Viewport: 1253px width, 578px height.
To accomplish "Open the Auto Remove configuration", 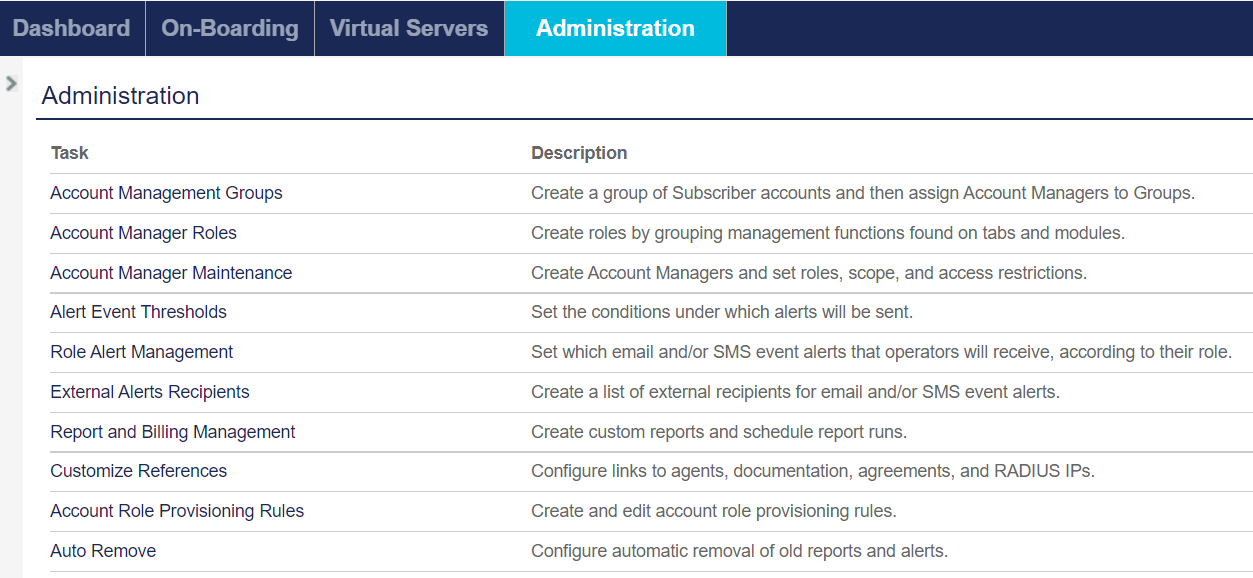I will point(103,551).
